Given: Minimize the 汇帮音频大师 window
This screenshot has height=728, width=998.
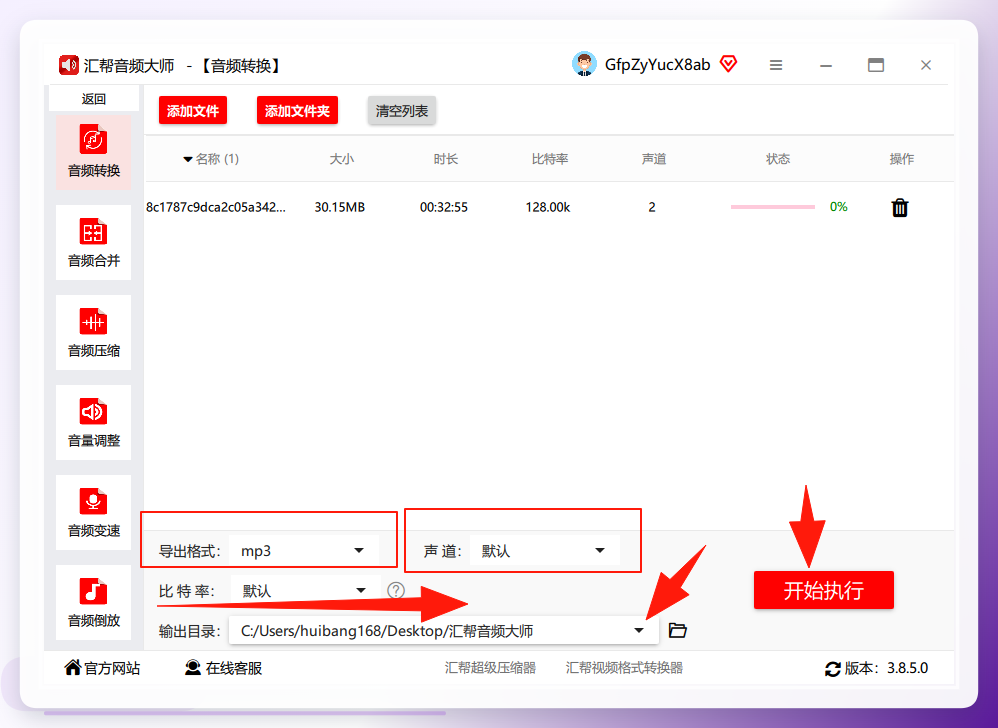Looking at the screenshot, I should pos(826,65).
